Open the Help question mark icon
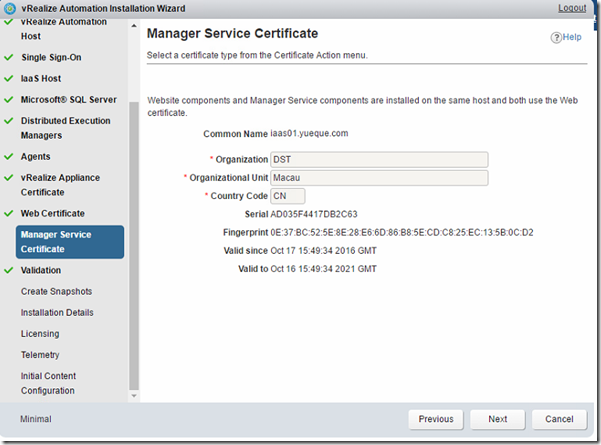601x445 pixels. click(556, 38)
